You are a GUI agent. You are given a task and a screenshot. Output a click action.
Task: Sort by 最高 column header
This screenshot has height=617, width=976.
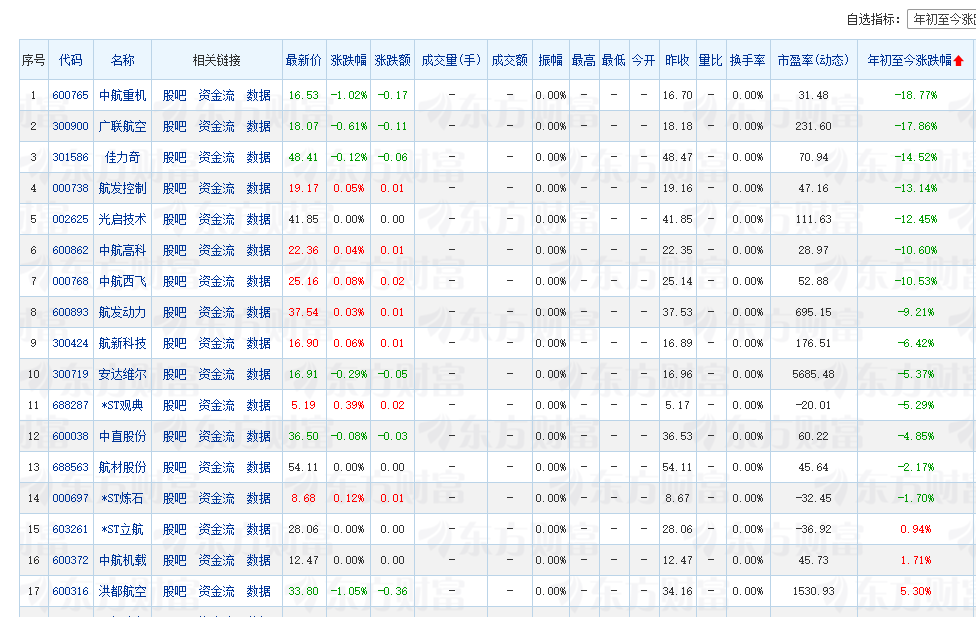(x=583, y=60)
